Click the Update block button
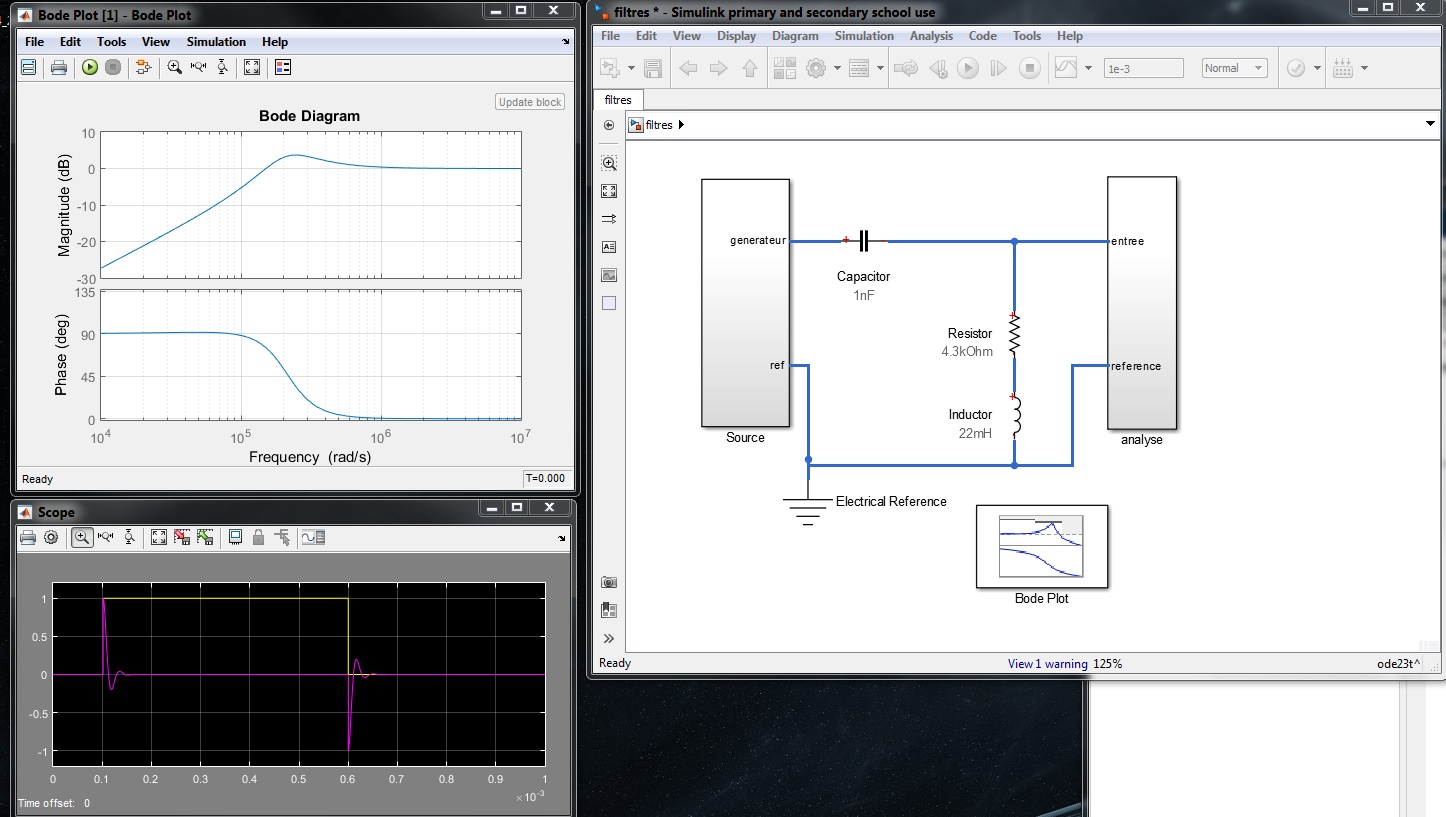The image size is (1446, 817). [x=530, y=102]
